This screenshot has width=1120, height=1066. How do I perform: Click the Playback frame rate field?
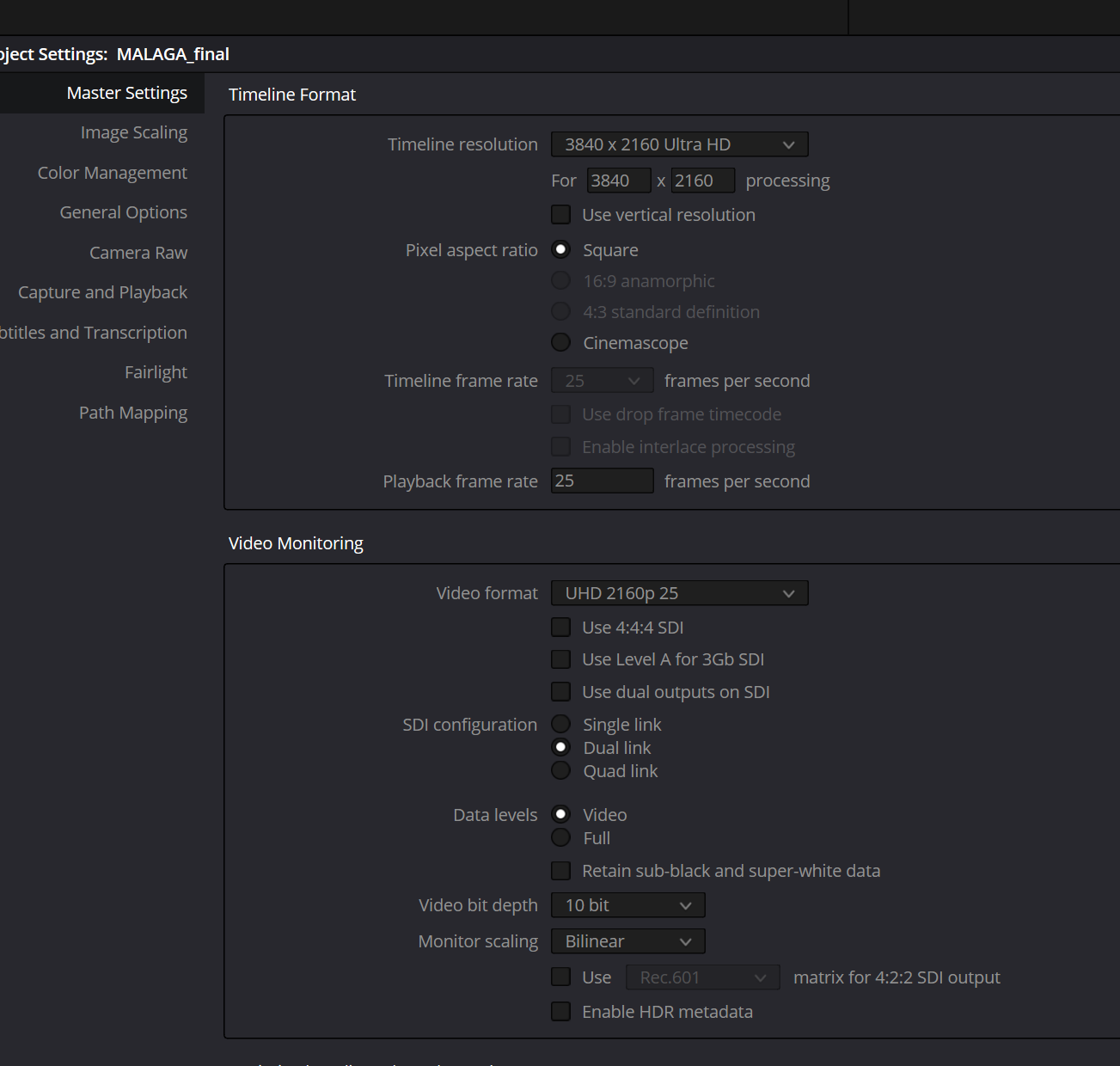(602, 481)
